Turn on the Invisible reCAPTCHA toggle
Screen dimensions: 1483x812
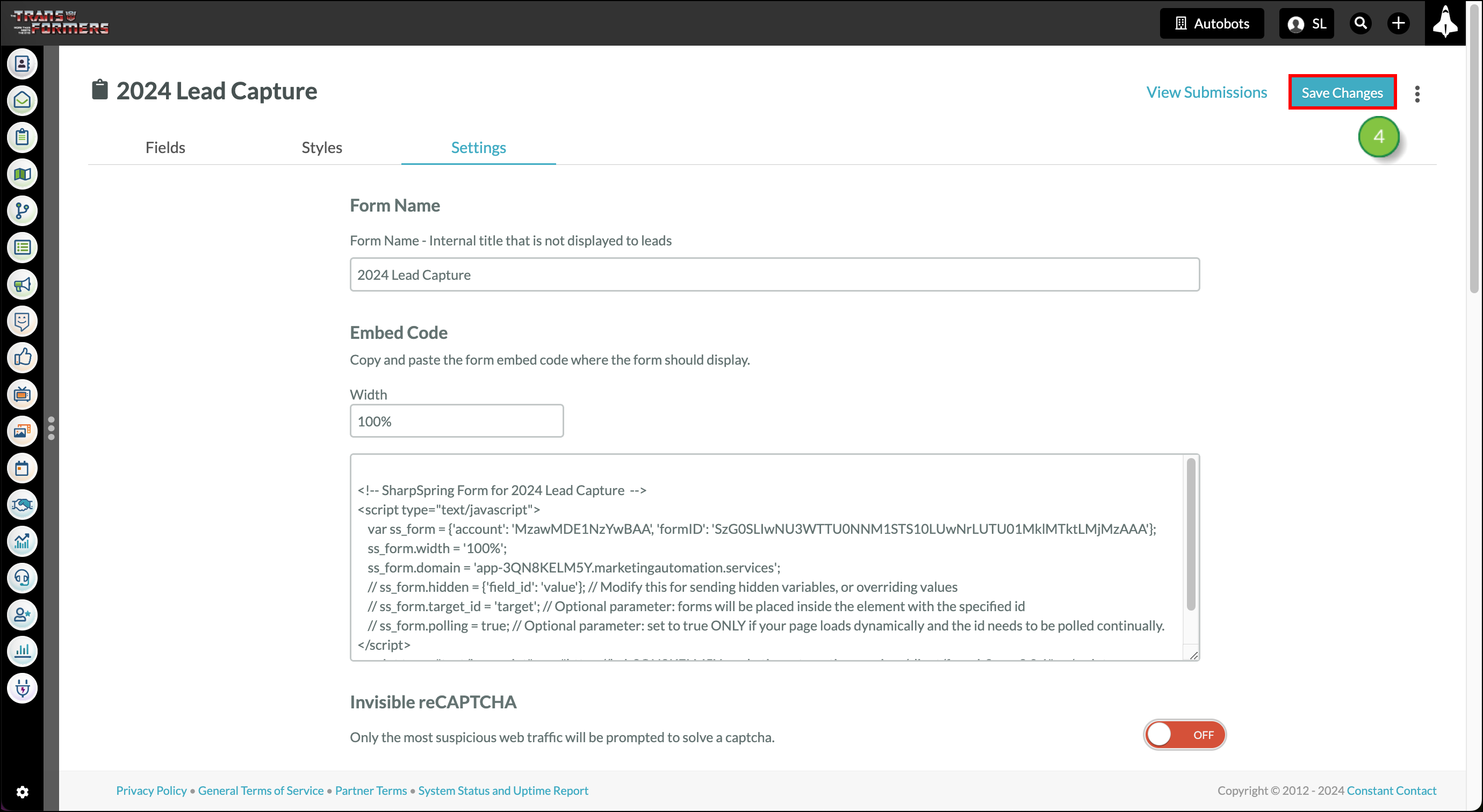coord(1184,735)
